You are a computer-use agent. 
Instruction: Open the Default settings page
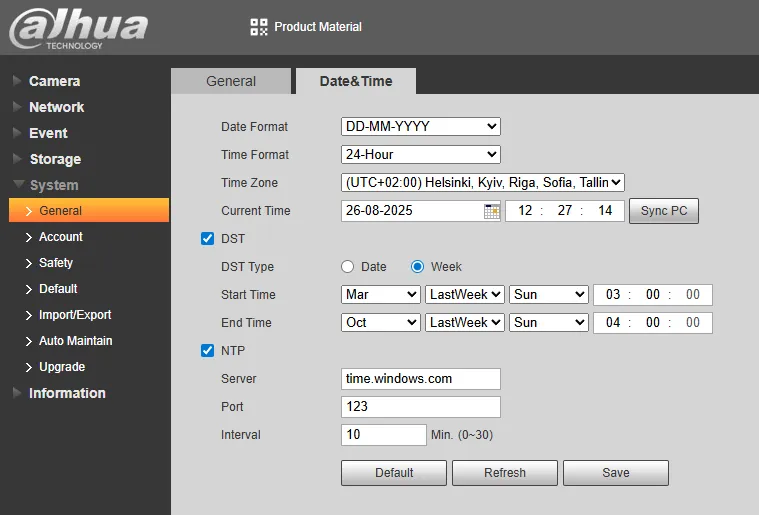[x=58, y=289]
